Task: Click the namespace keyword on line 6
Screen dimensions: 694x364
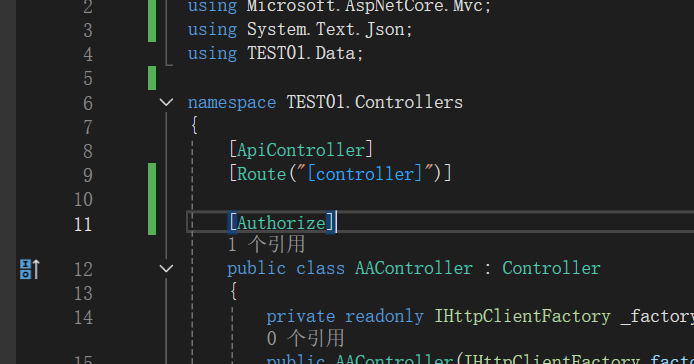Action: (231, 103)
